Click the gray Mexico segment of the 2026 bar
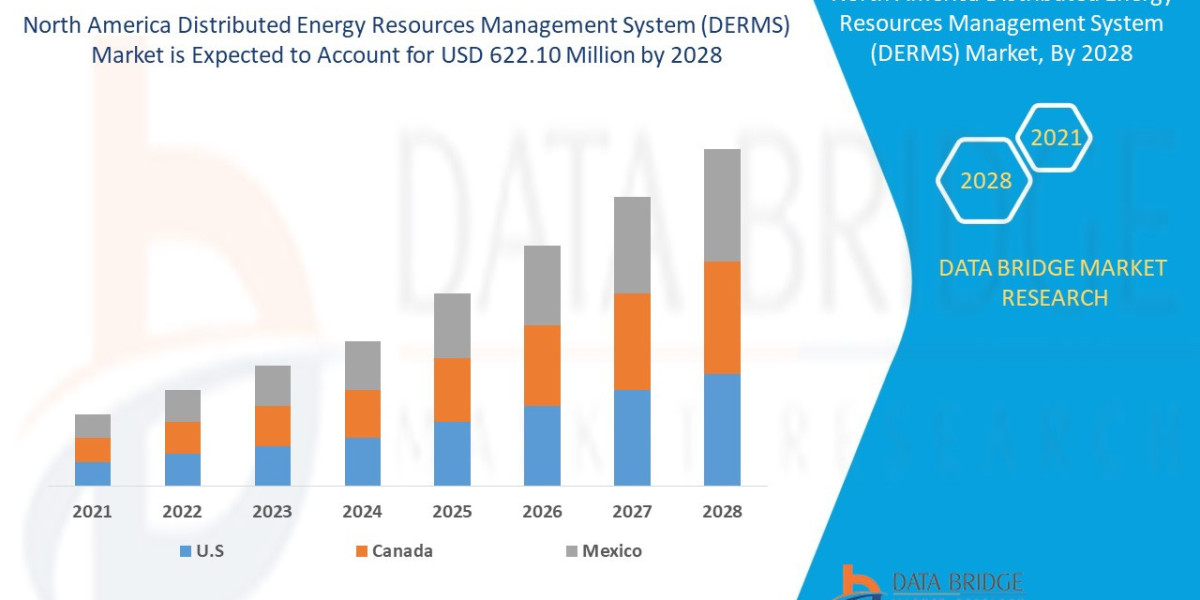The height and width of the screenshot is (600, 1200). (542, 285)
